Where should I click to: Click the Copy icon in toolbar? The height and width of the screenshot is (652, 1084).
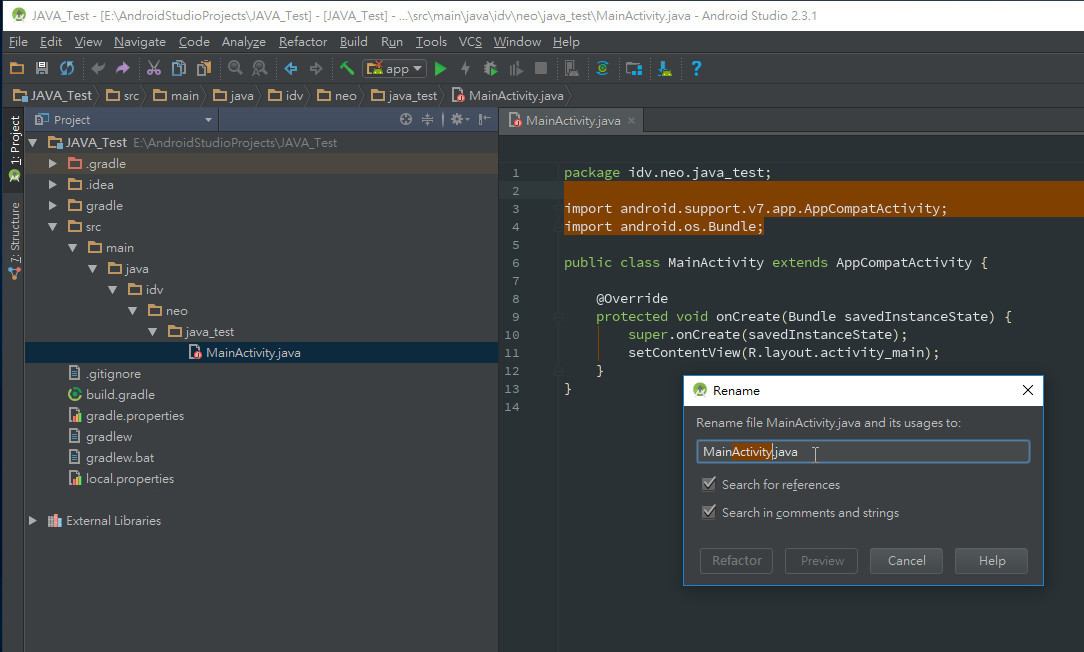point(178,68)
